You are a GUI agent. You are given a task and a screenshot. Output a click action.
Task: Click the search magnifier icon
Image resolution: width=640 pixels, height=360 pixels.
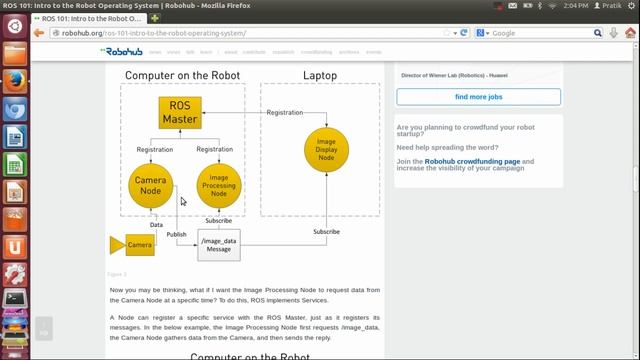click(598, 33)
